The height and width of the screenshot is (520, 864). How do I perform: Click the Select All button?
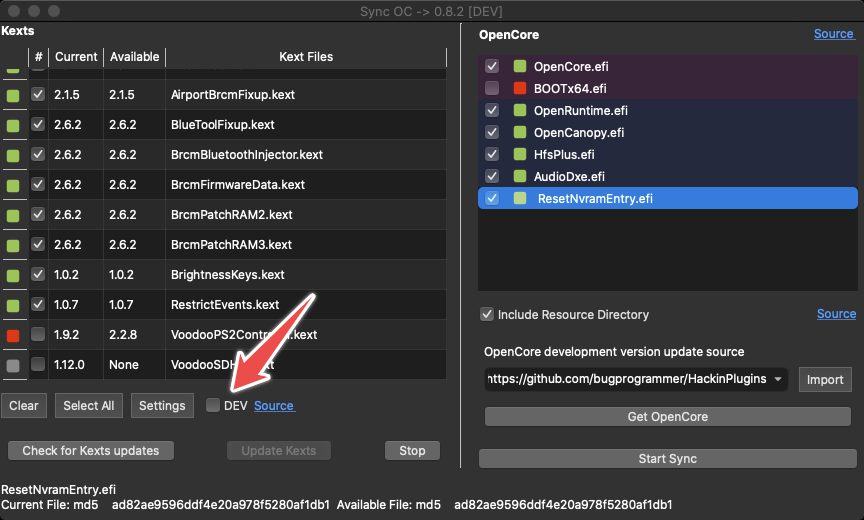(x=89, y=406)
